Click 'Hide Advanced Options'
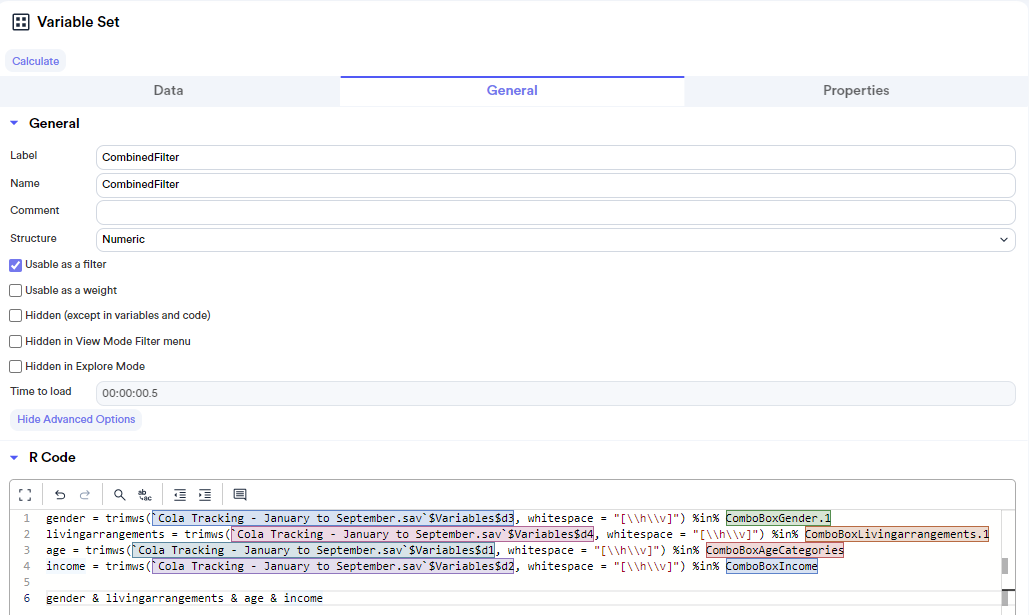Viewport: 1029px width, 615px height. tap(75, 419)
